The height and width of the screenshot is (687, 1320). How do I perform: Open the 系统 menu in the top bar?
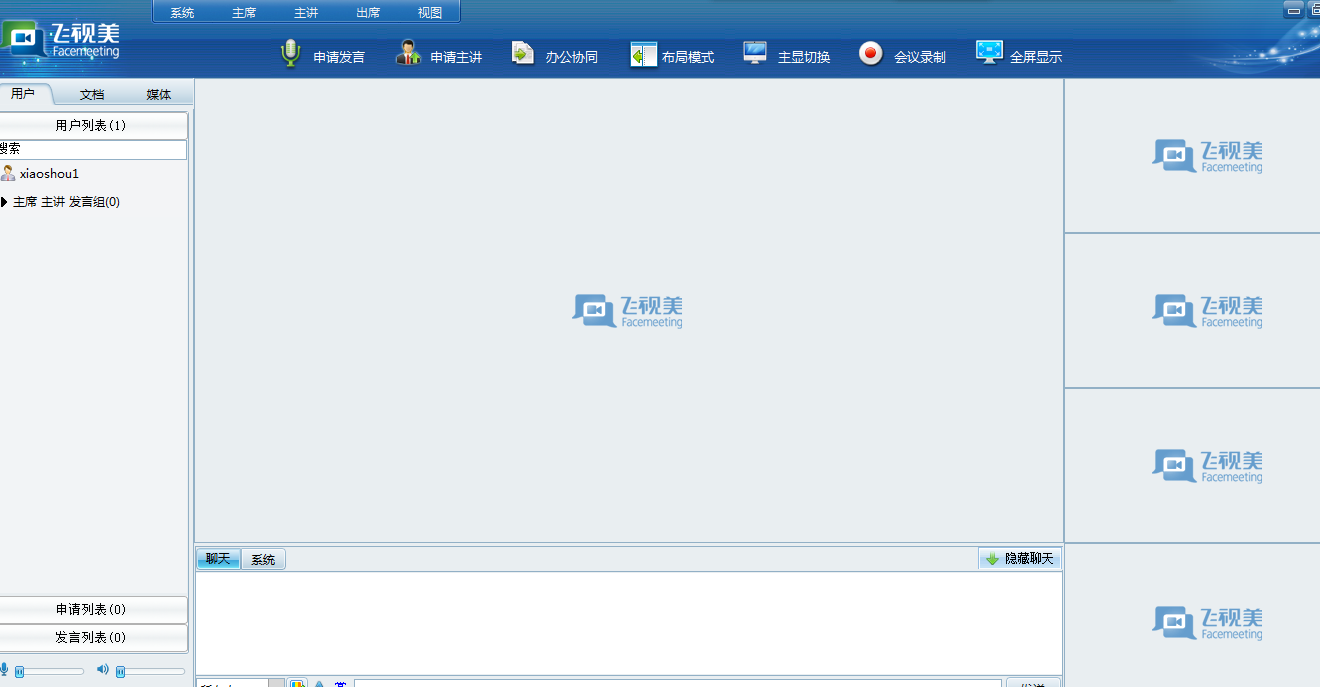[182, 13]
